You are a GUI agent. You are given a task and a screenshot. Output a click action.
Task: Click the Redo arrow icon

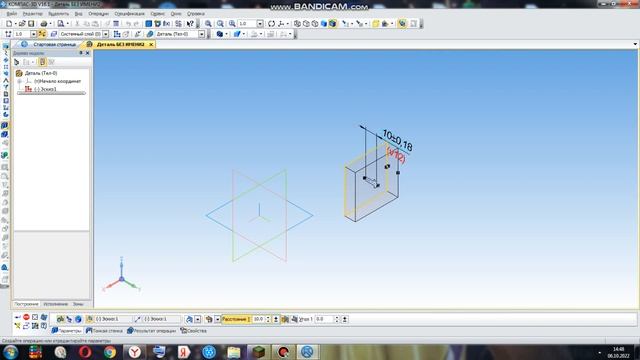(136, 24)
